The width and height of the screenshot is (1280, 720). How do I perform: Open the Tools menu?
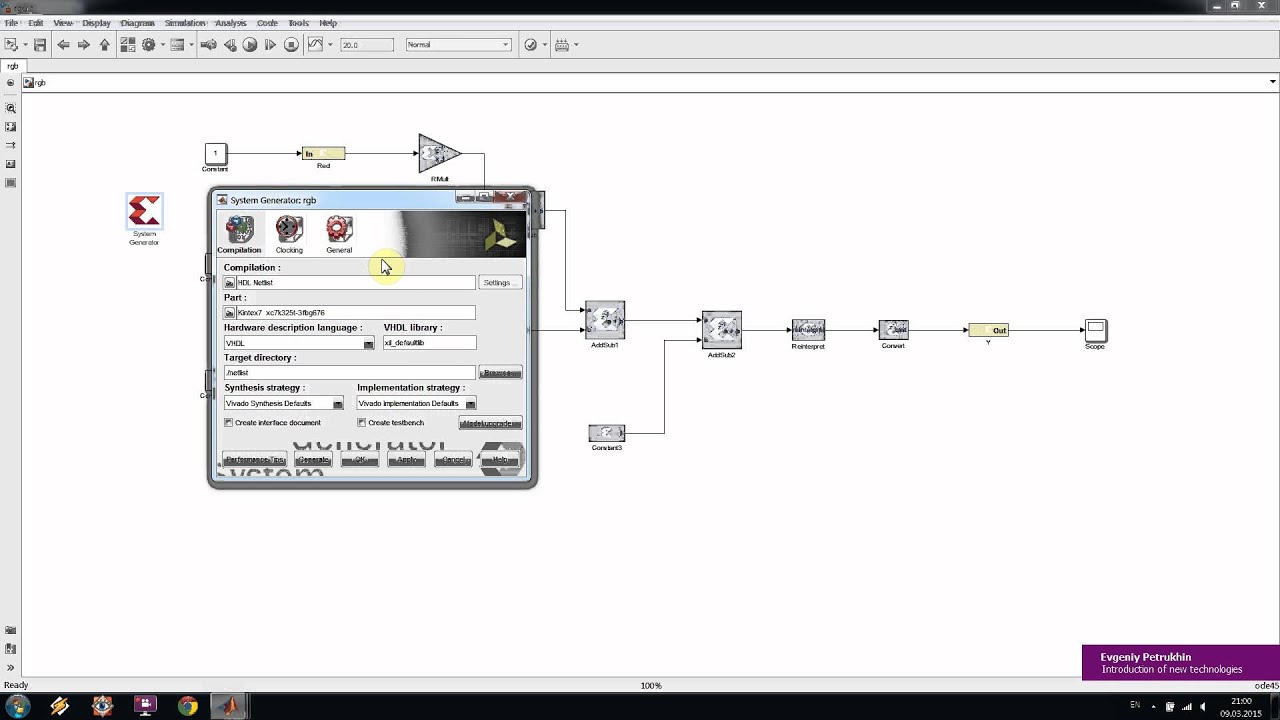pyautogui.click(x=298, y=23)
